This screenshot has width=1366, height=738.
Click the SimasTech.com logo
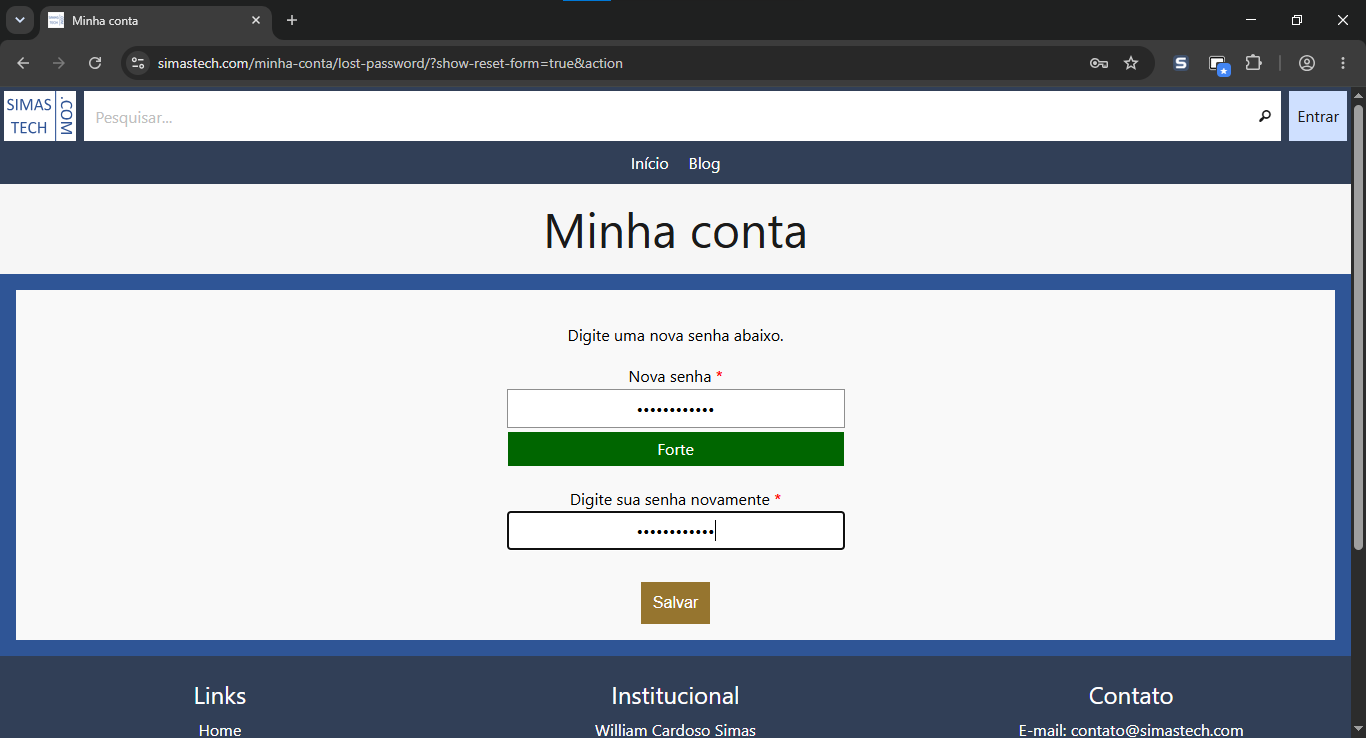[40, 116]
